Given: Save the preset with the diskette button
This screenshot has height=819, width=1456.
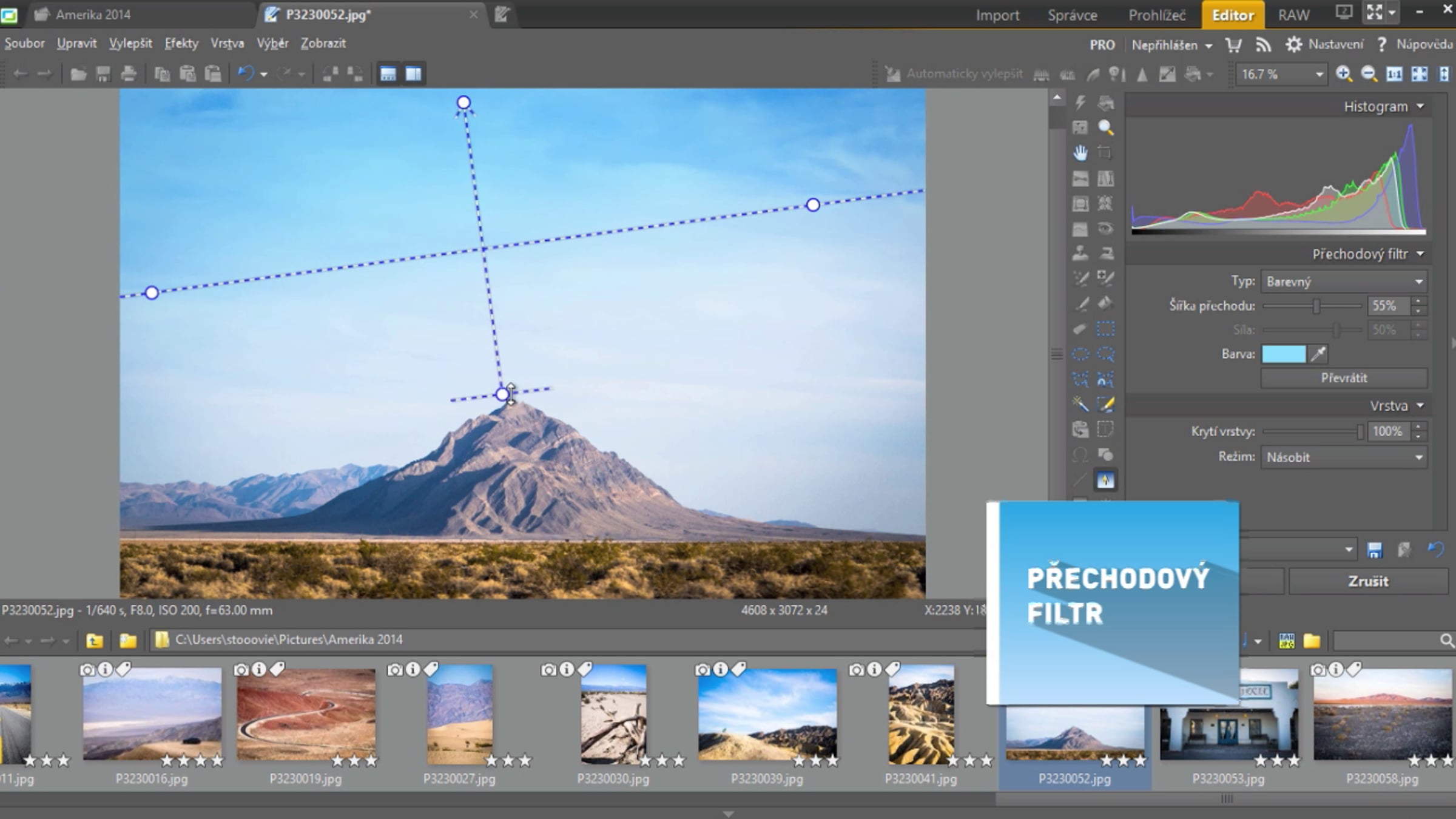Looking at the screenshot, I should point(1375,550).
